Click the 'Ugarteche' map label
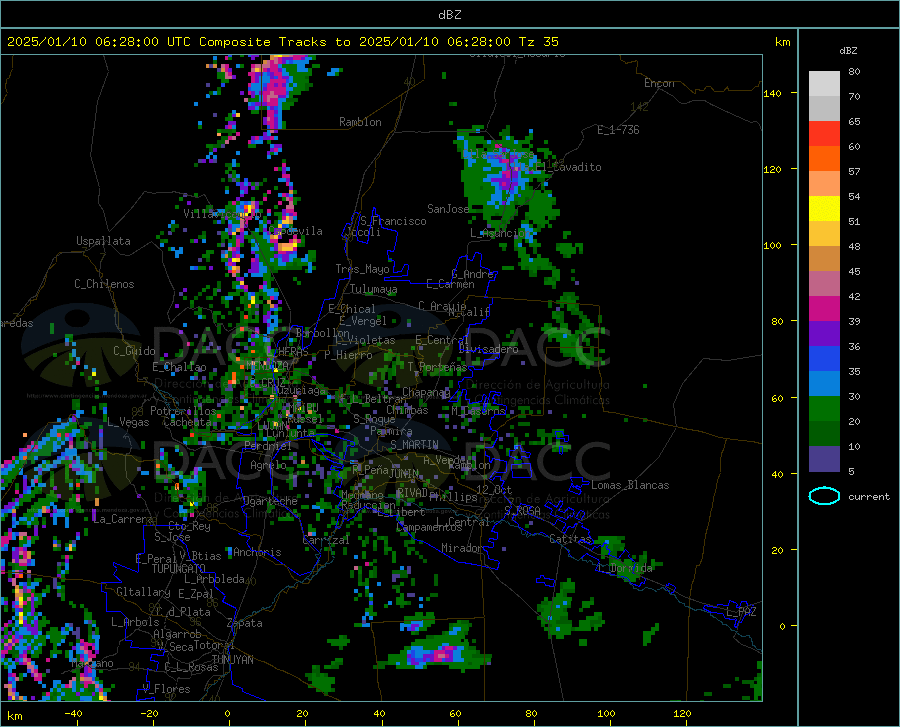Viewport: 900px width, 727px height. tap(270, 501)
